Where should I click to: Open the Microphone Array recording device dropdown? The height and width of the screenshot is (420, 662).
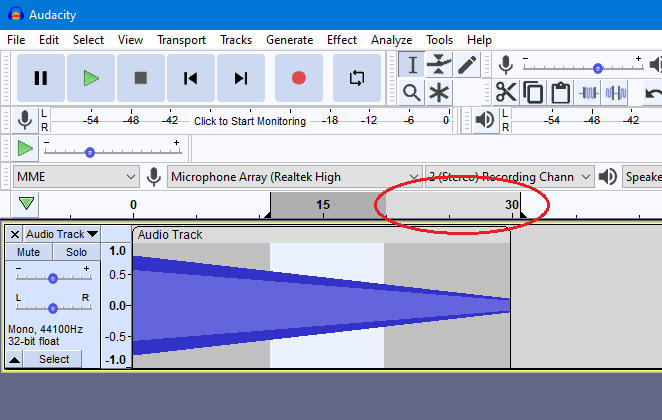[295, 177]
